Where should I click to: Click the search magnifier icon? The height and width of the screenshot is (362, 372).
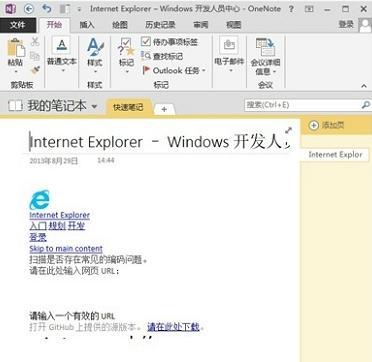(366, 105)
